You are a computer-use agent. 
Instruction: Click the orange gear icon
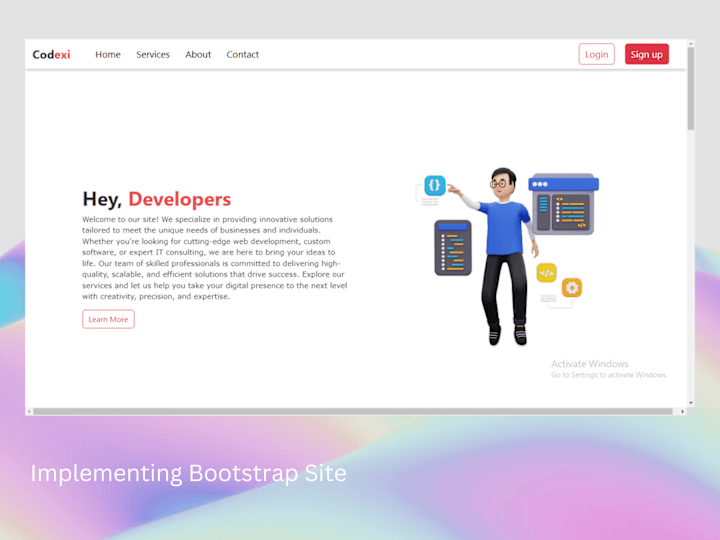tap(572, 288)
